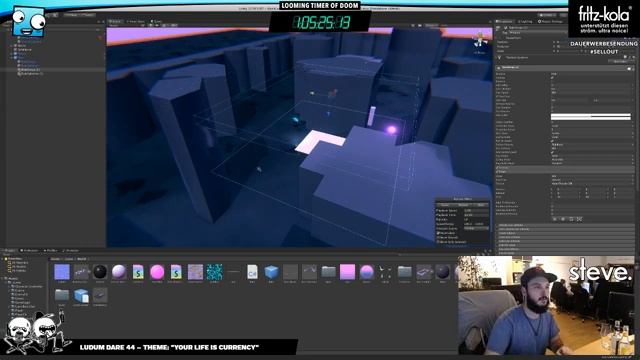Screen dimensions: 640x360
Task: Select the shader asset right of pink sphere
Action: pyautogui.click(x=176, y=272)
